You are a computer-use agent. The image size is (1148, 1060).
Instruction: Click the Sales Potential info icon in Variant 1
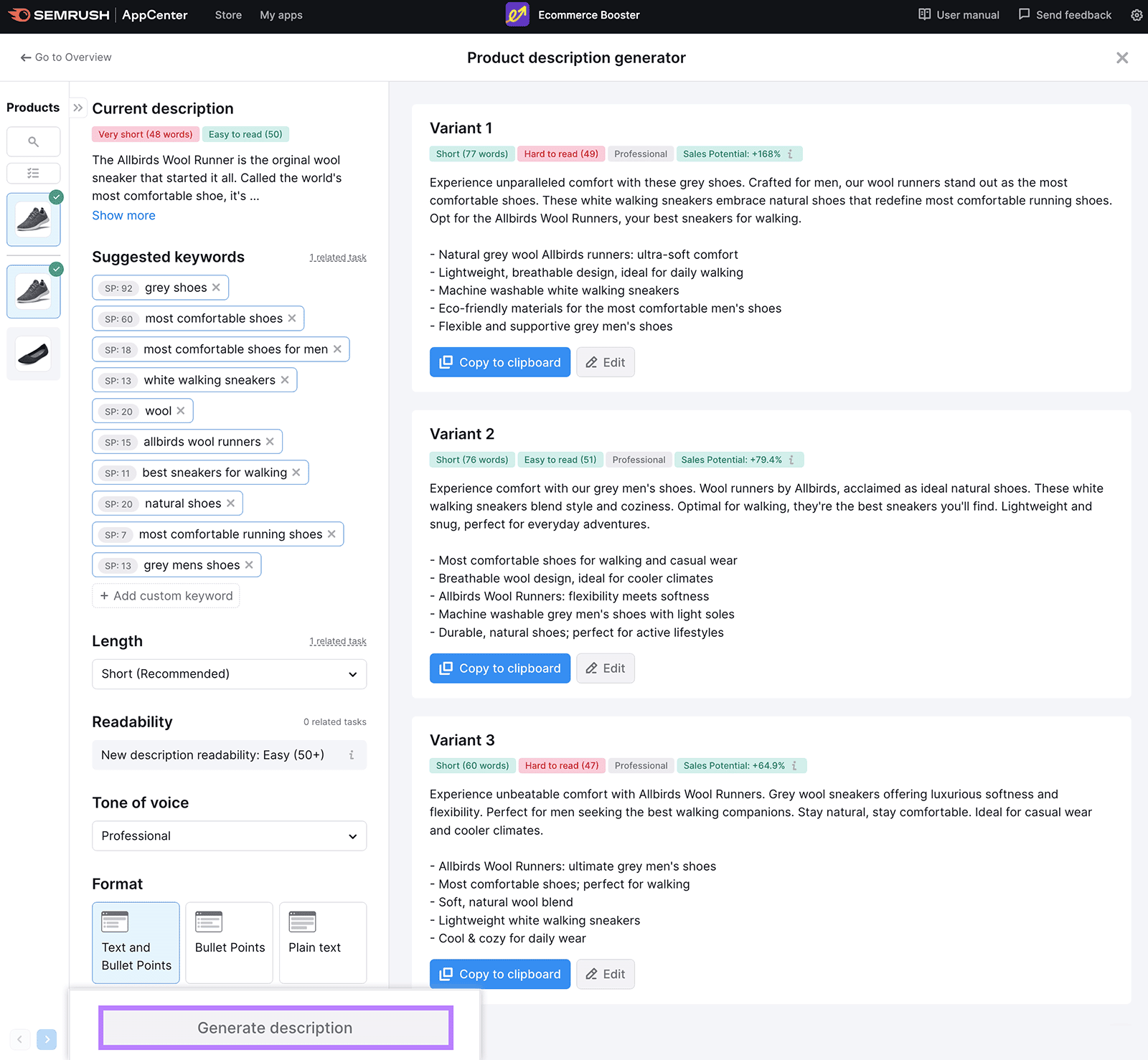[x=791, y=154]
